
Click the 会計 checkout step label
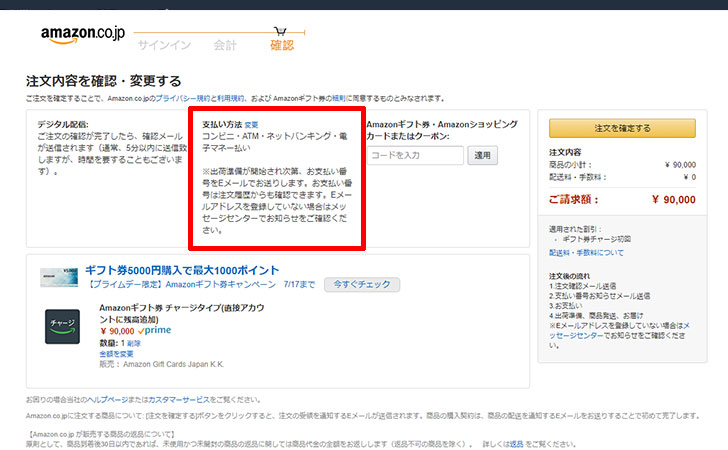[225, 46]
